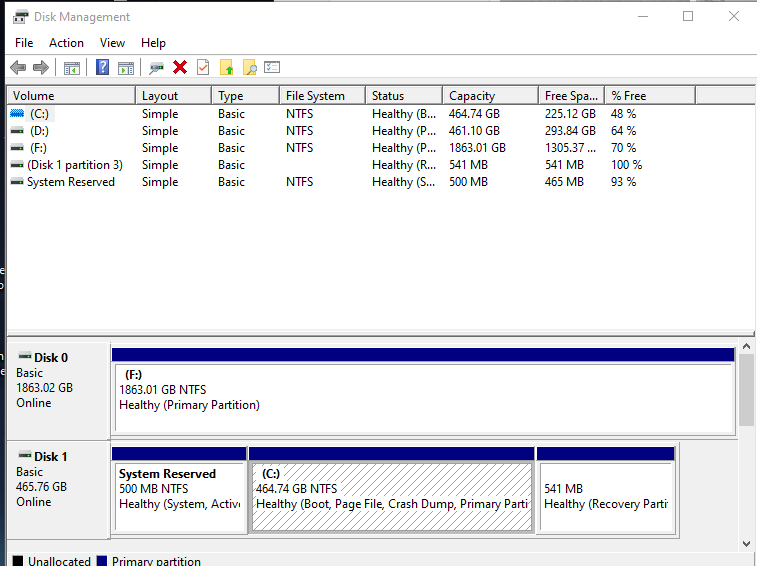
Task: Click the red X delete icon
Action: (x=180, y=67)
